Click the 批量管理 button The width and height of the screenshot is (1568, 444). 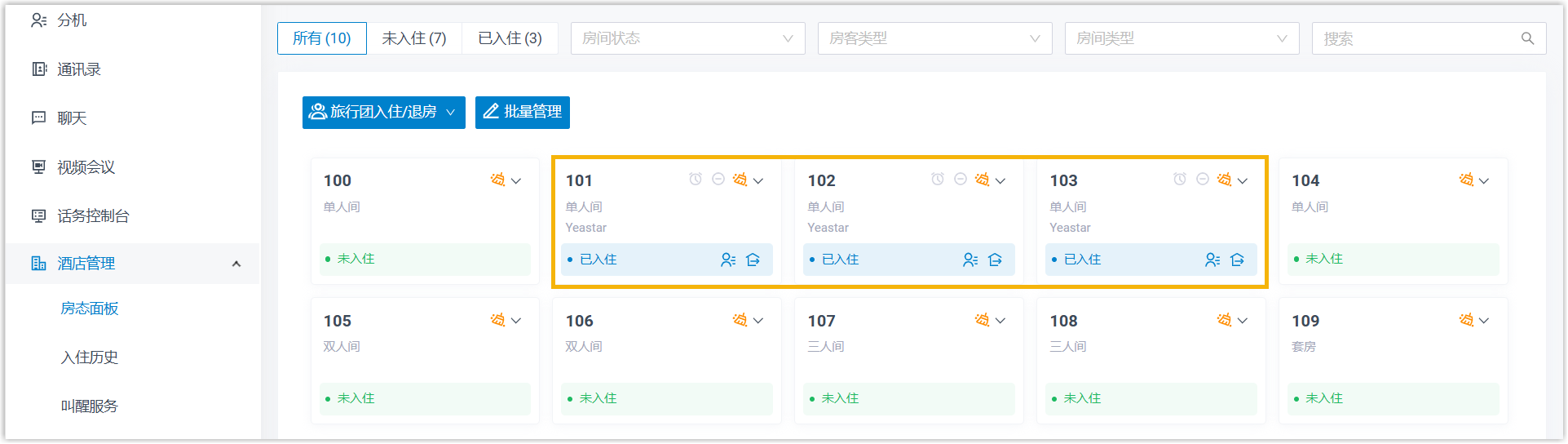tap(522, 112)
